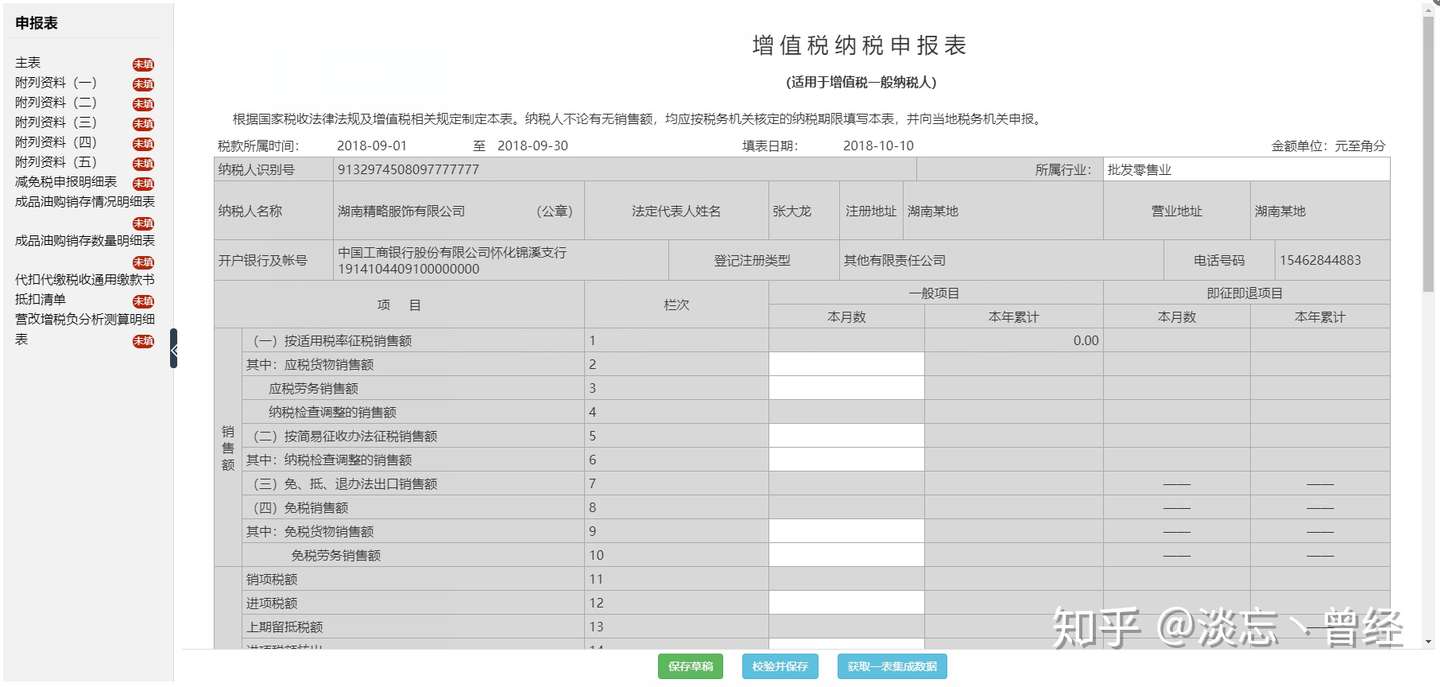The image size is (1440, 687).
Task: Click the green 保存草稿 button
Action: (690, 666)
